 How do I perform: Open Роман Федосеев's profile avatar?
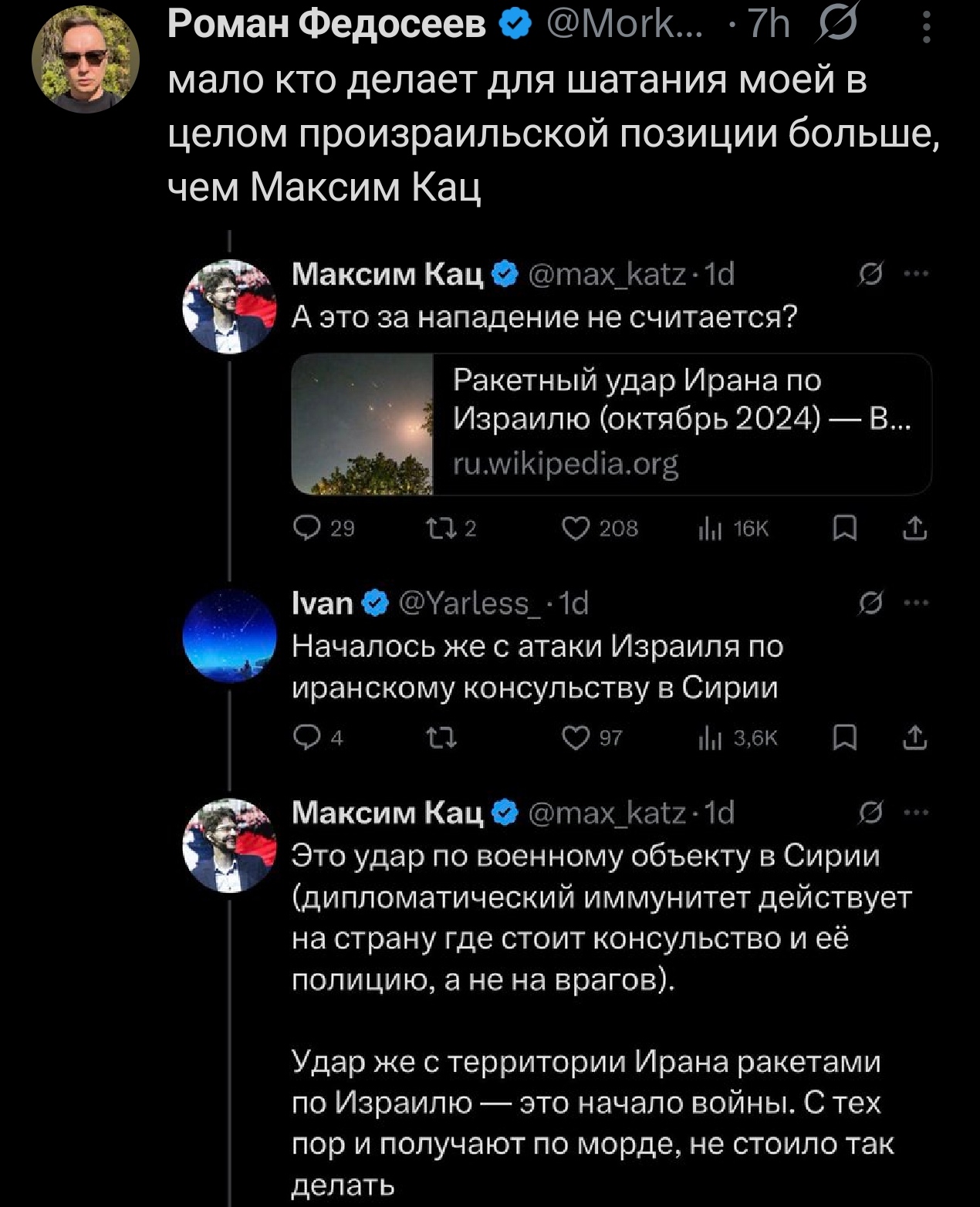click(x=86, y=59)
